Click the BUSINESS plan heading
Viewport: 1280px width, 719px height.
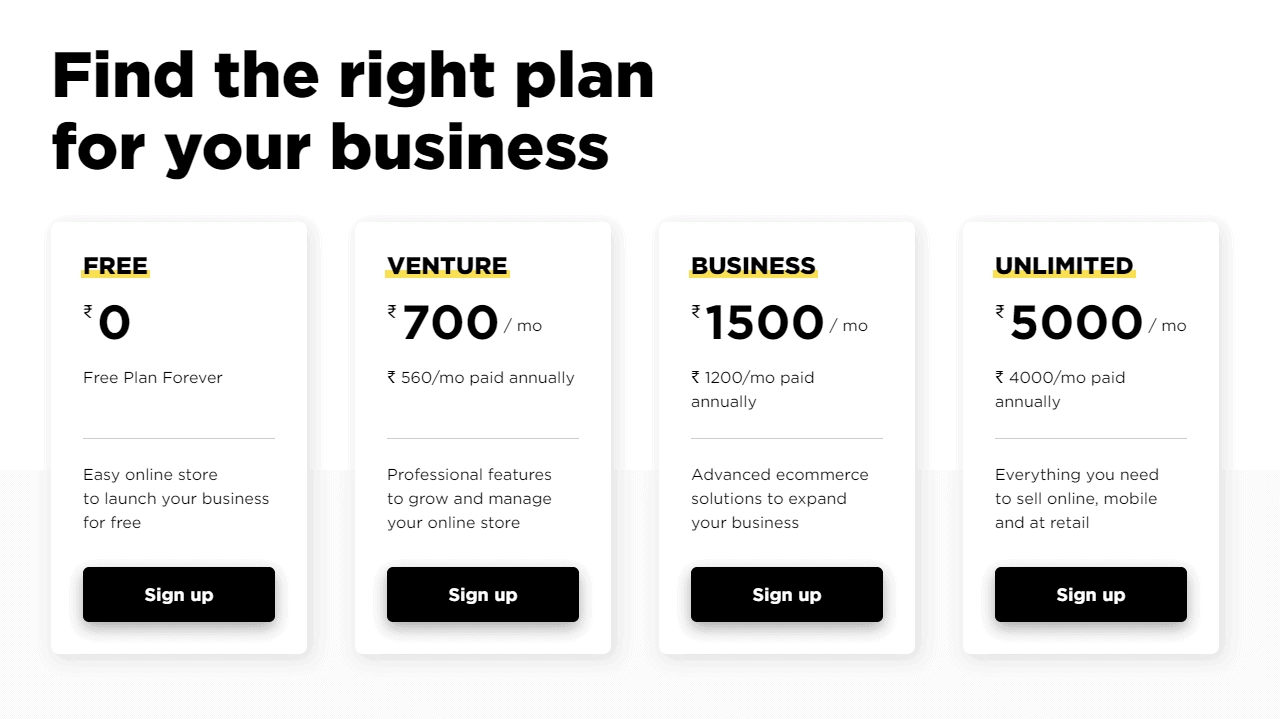click(x=753, y=266)
